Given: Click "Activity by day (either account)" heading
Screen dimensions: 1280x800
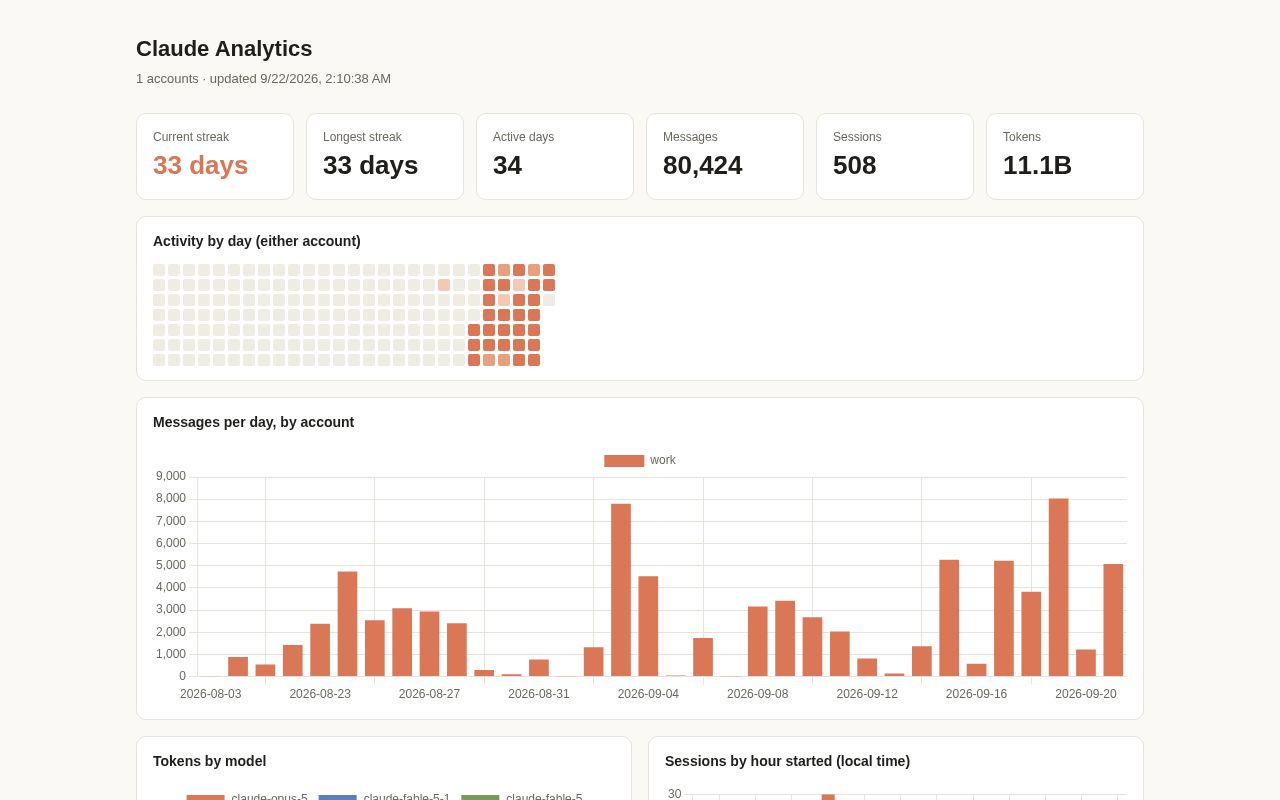Looking at the screenshot, I should [257, 241].
